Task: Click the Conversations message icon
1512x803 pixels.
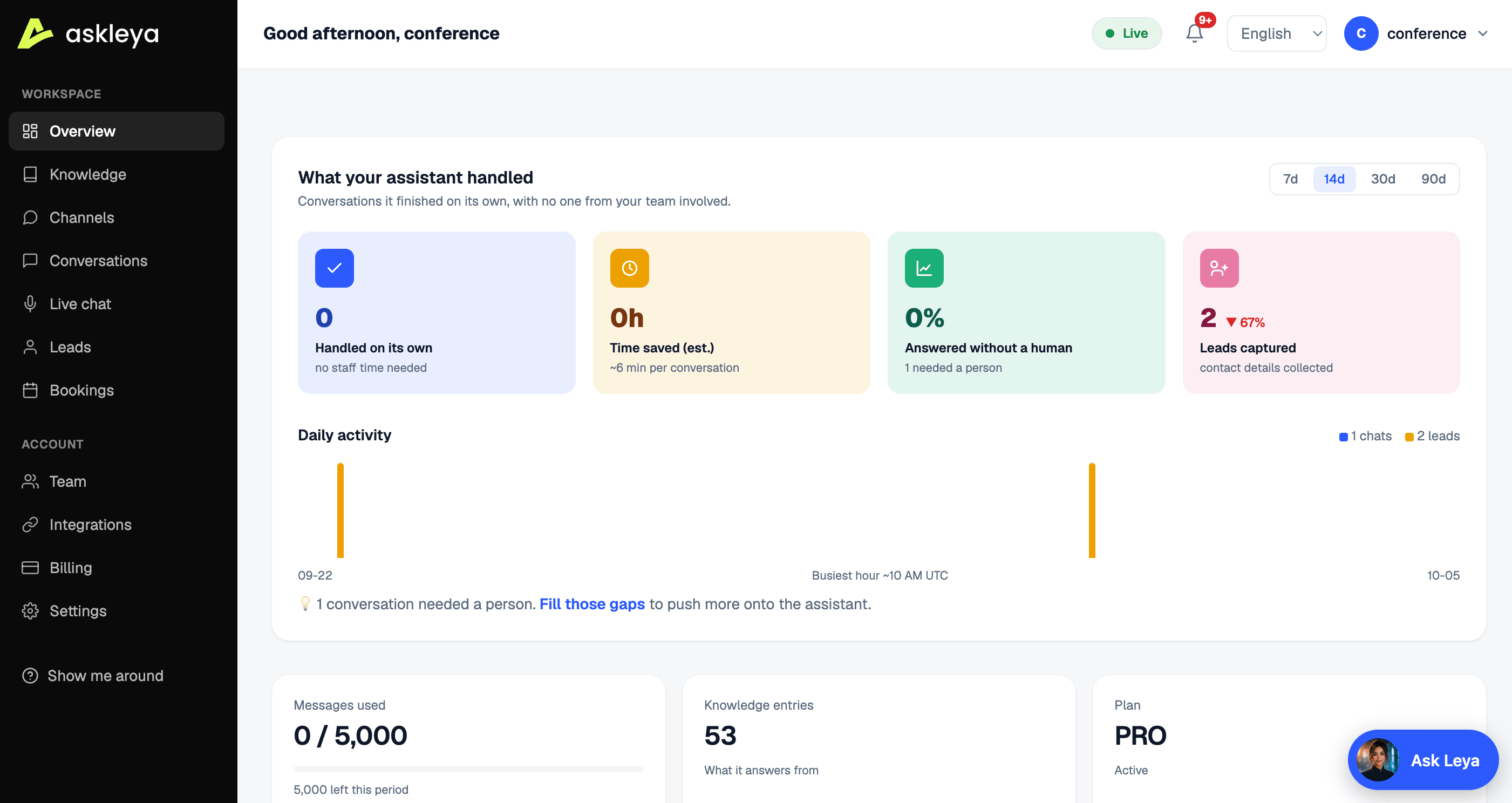Action: click(x=30, y=261)
